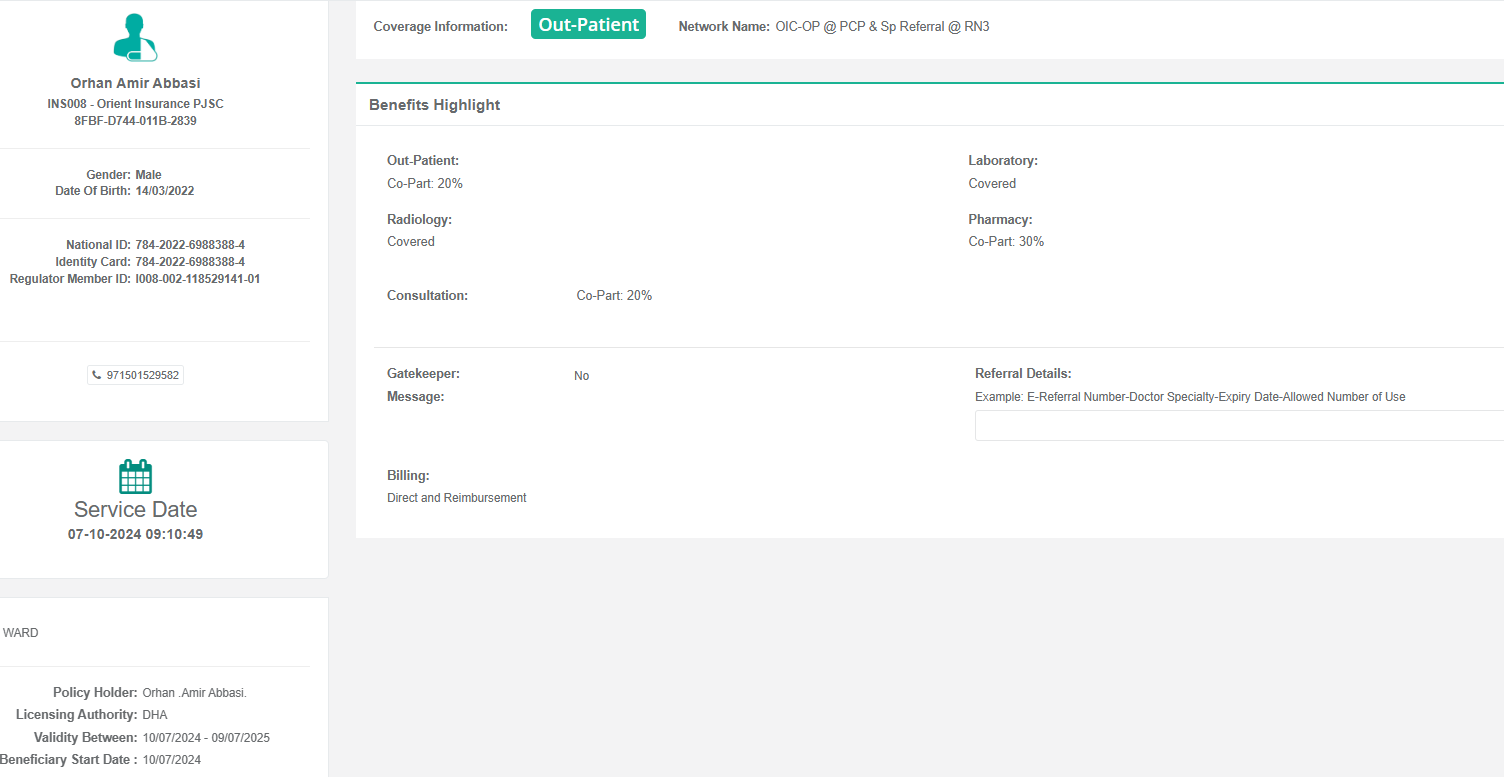Viewport: 1504px width, 777px height.
Task: Click the WARD label
Action: (21, 633)
